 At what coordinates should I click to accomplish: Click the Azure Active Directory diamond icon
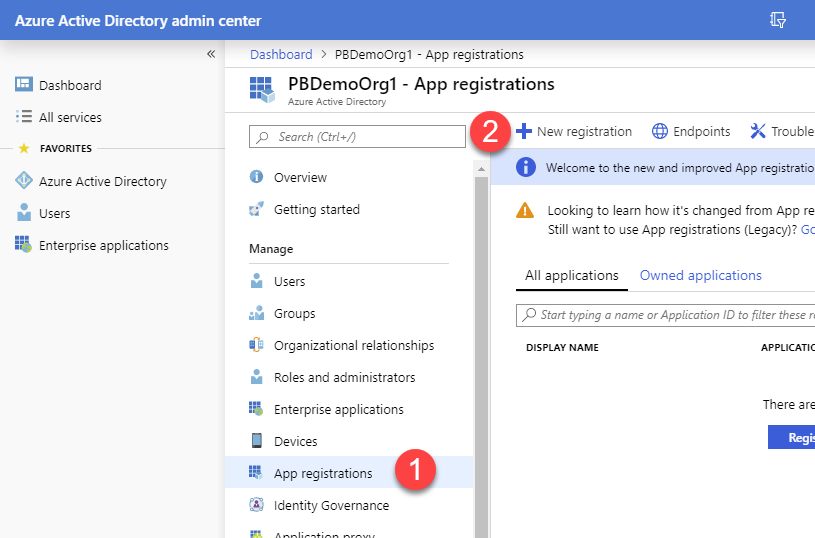pyautogui.click(x=24, y=180)
